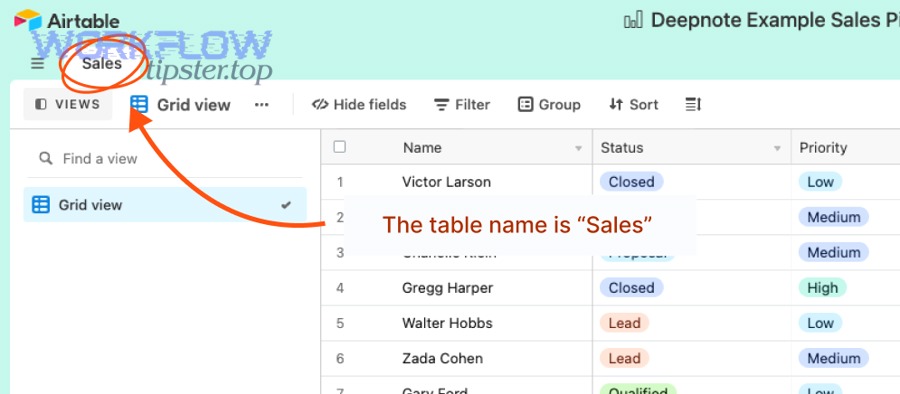Click the Gregg Harper cell
The height and width of the screenshot is (394, 900).
(448, 288)
